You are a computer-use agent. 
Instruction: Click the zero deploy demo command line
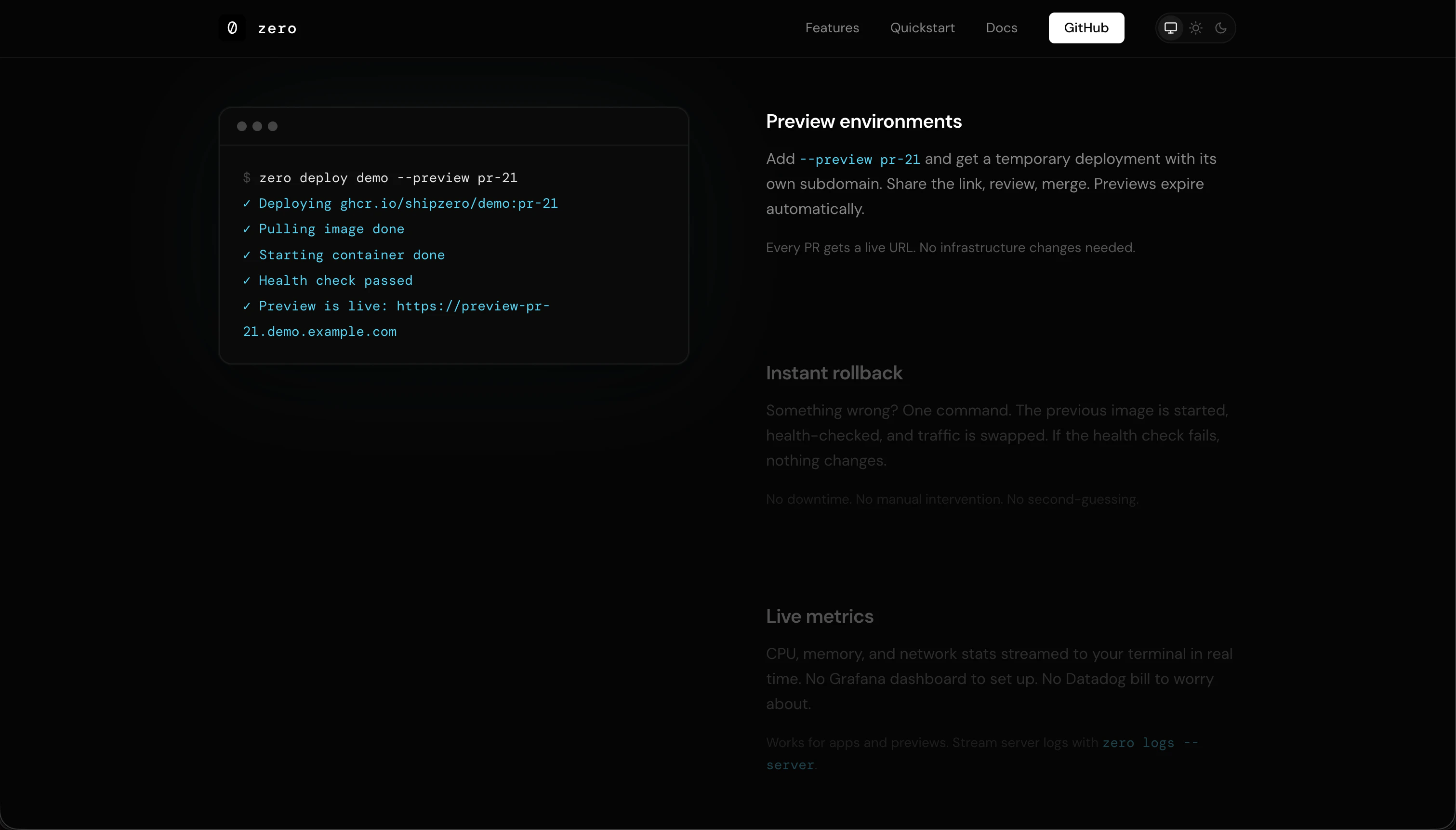tap(388, 177)
